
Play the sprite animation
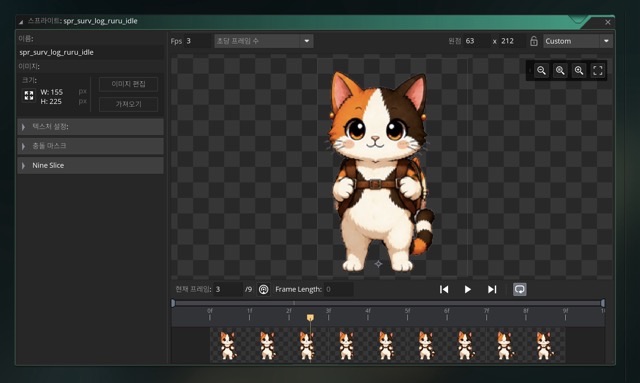tap(468, 289)
